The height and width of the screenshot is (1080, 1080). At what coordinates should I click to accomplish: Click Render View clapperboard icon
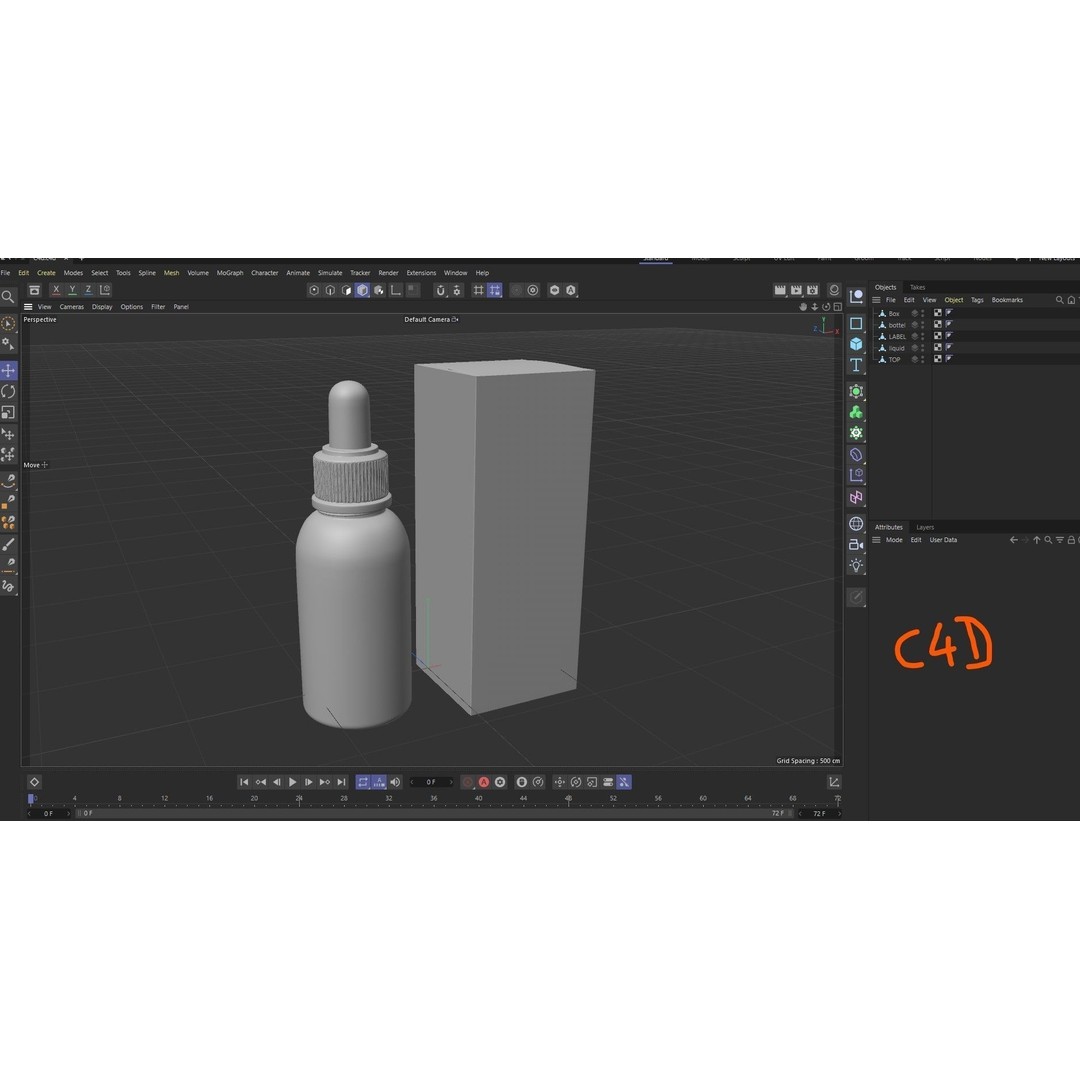pyautogui.click(x=780, y=290)
